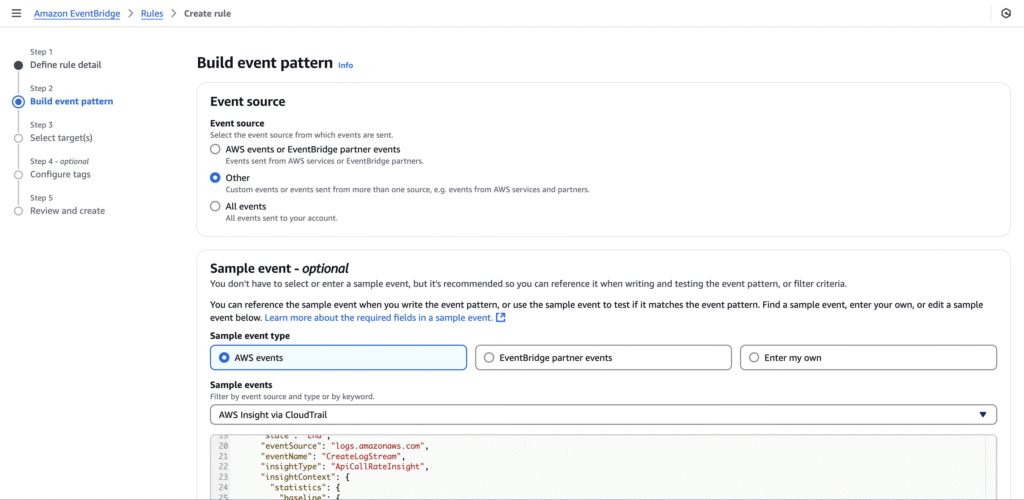Image resolution: width=1024 pixels, height=500 pixels.
Task: Click the Sample event - optional heading
Action: (279, 268)
